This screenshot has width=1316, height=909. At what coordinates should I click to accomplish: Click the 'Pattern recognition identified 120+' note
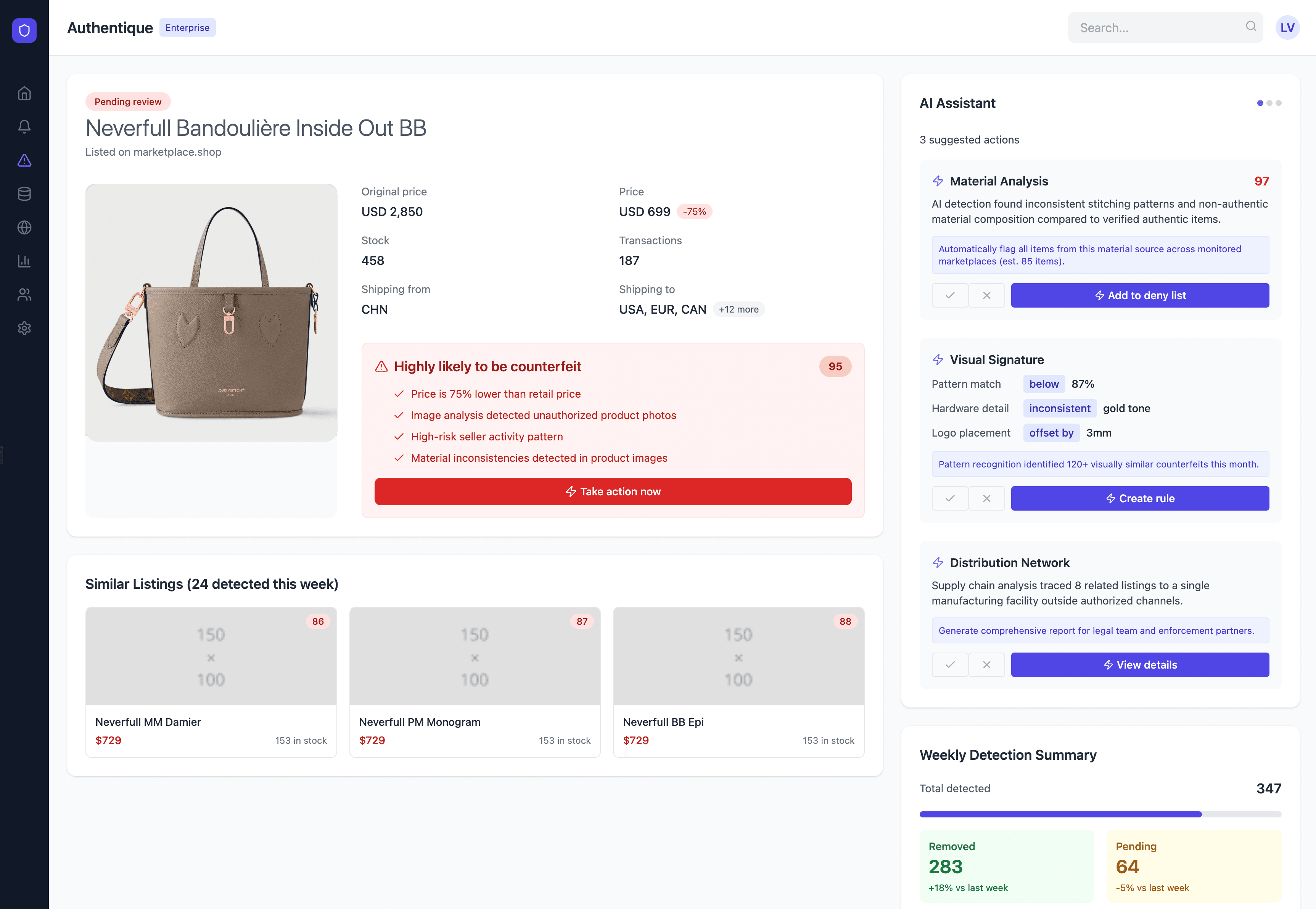[1100, 464]
